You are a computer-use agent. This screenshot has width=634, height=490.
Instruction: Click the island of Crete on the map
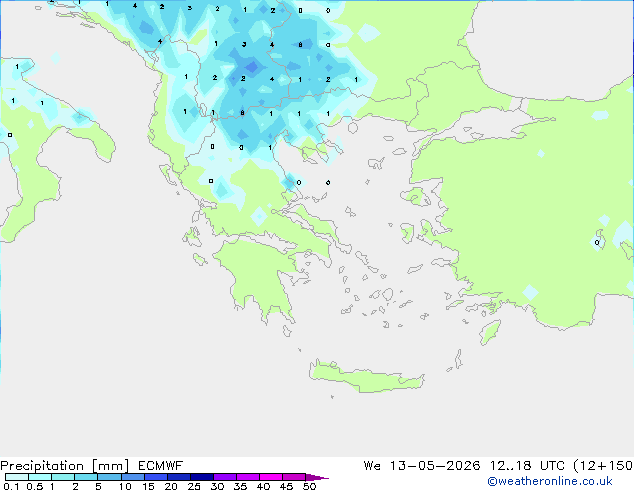366,377
